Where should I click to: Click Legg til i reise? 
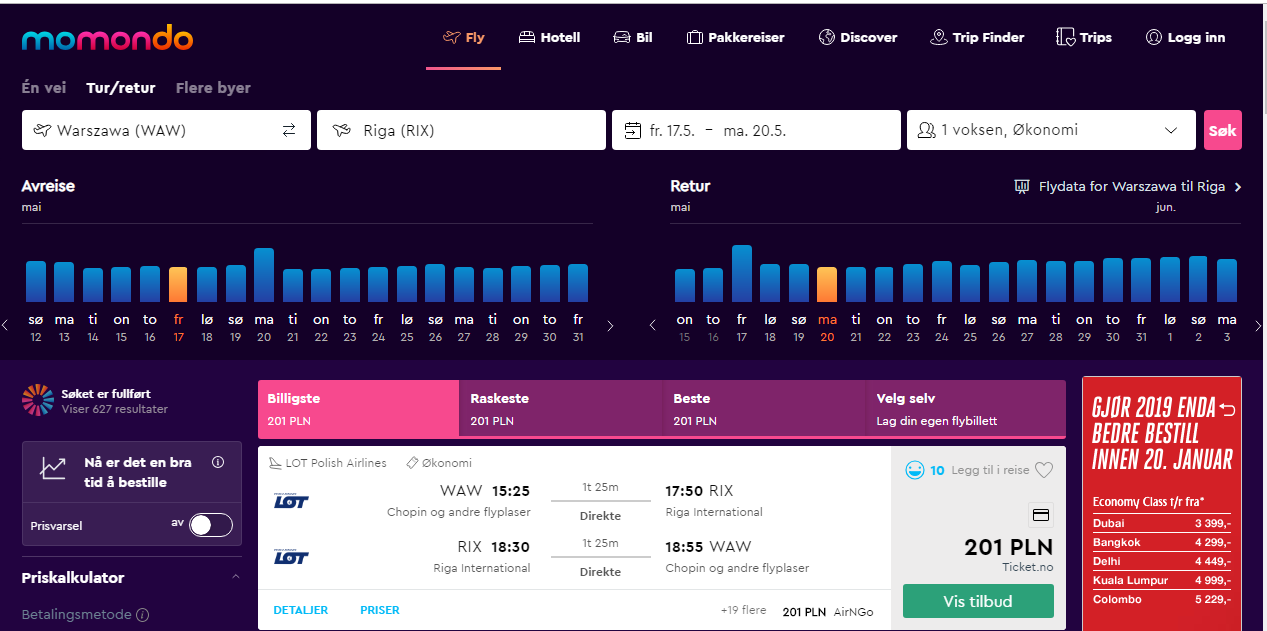[990, 470]
